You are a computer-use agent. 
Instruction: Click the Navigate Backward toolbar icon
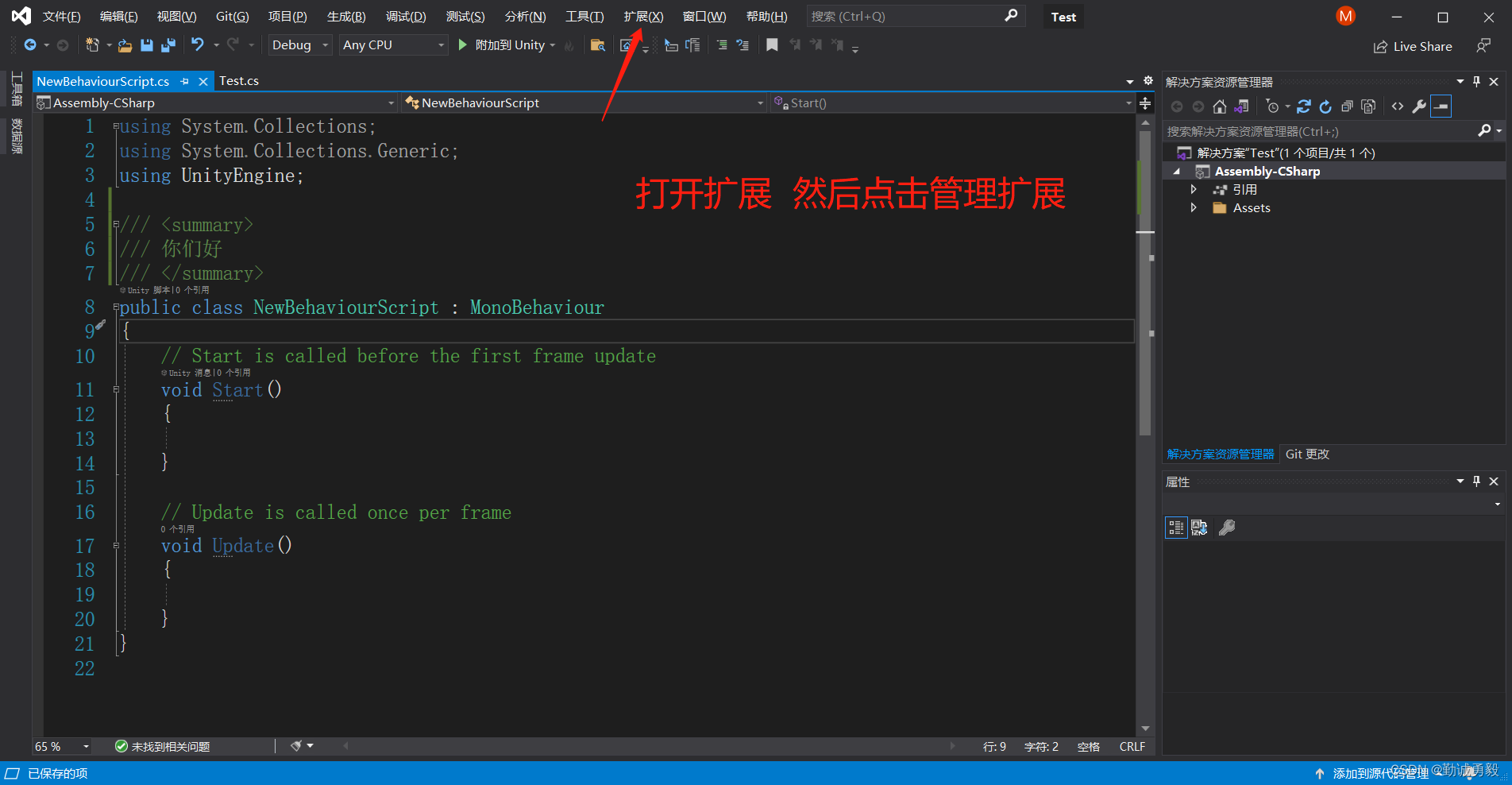[30, 45]
